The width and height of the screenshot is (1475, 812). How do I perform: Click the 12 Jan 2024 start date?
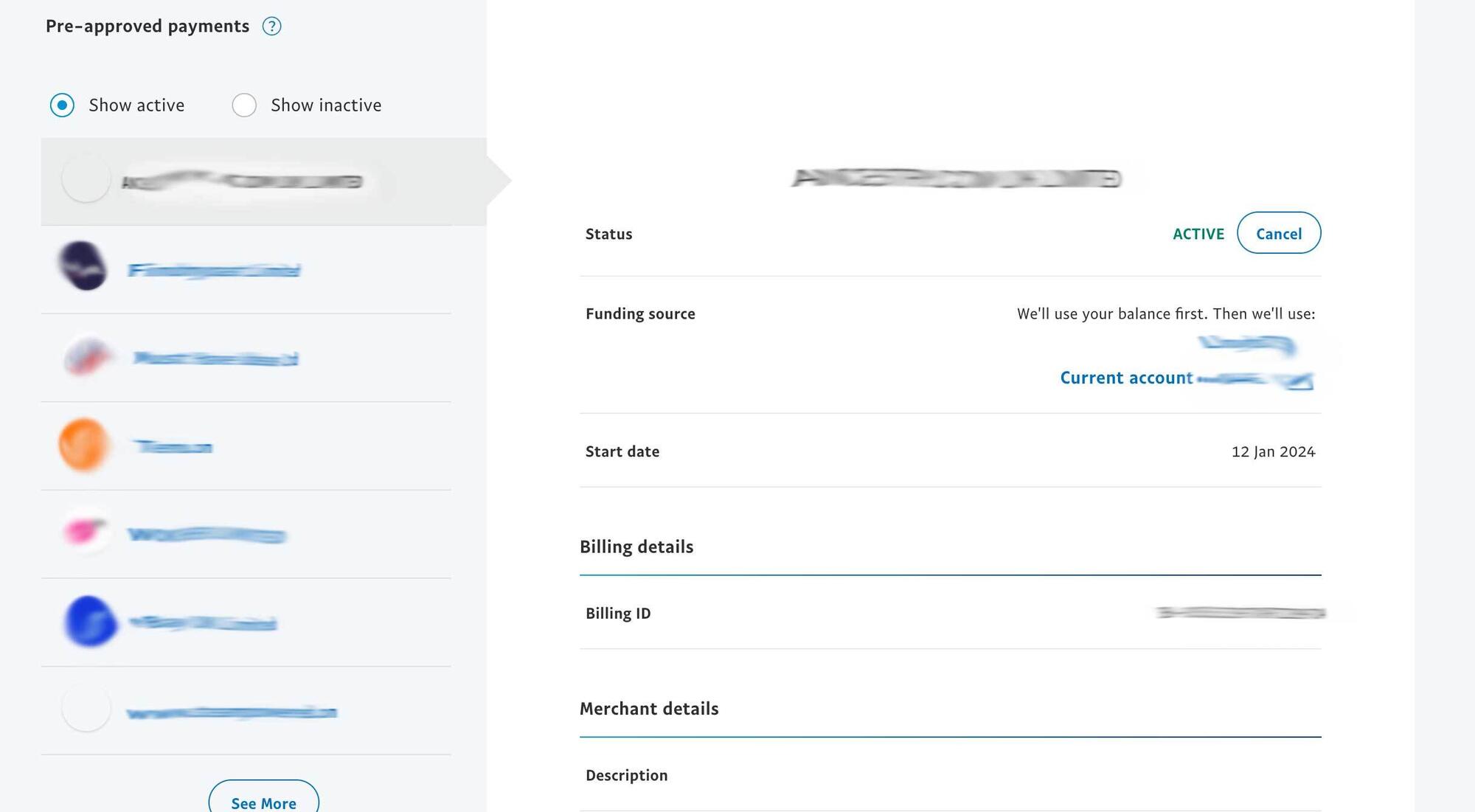tap(1273, 452)
